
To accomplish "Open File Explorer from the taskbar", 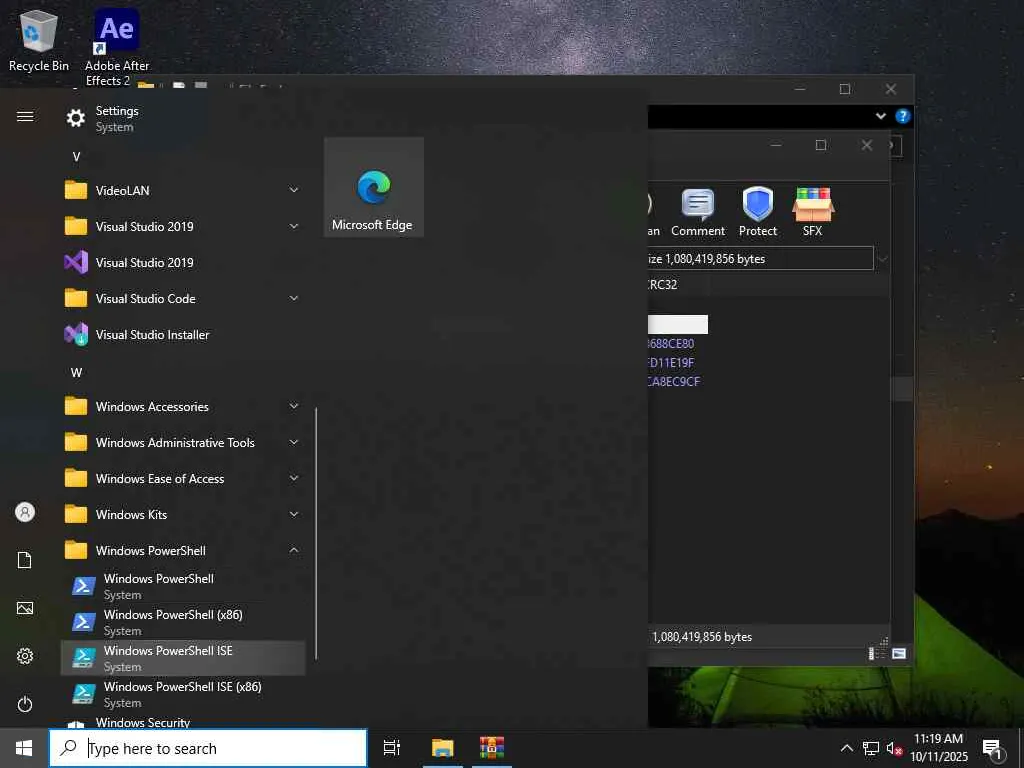I will pos(442,748).
